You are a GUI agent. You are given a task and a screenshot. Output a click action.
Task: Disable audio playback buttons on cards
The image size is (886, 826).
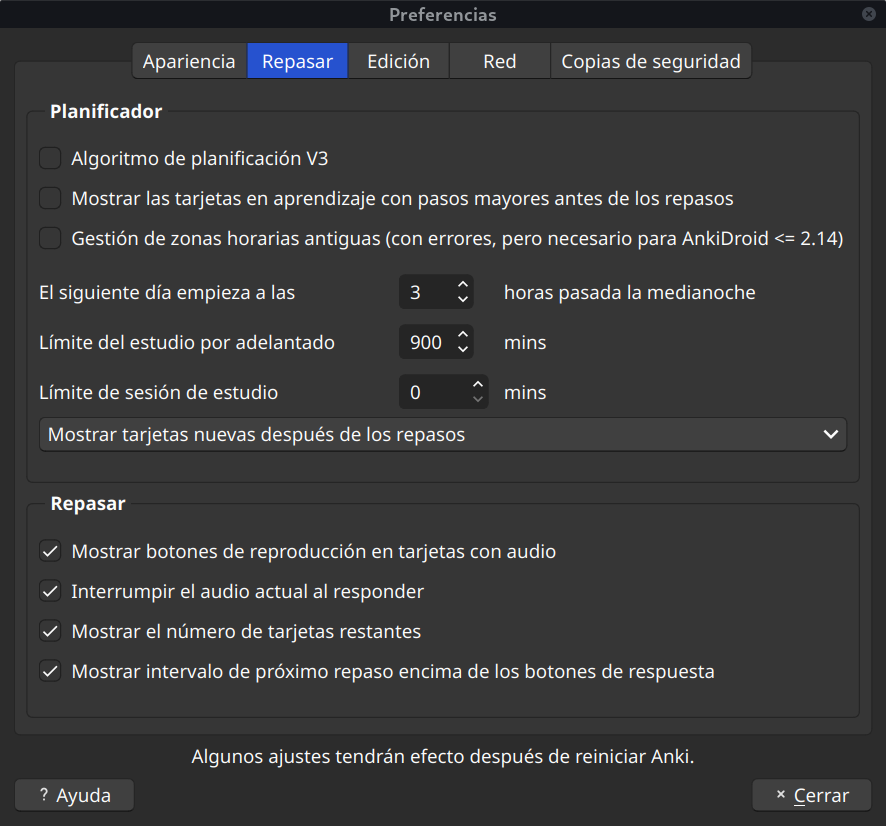point(50,551)
